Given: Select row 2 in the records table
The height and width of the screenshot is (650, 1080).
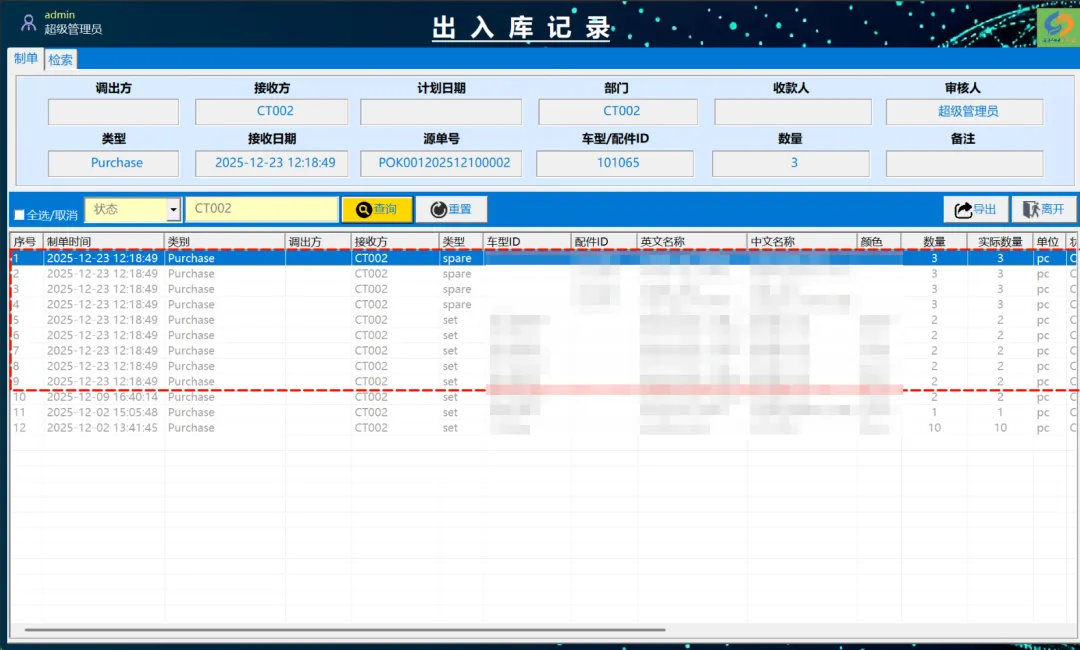Looking at the screenshot, I should (544, 274).
